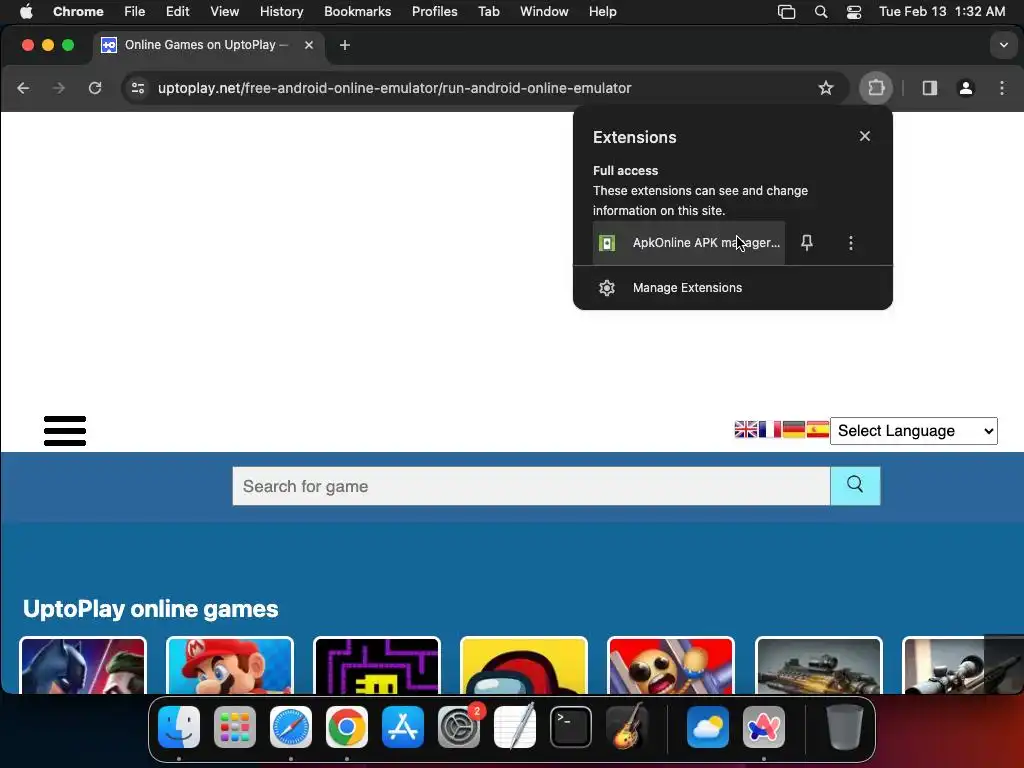Open the View menu
This screenshot has width=1024, height=768.
coord(224,11)
